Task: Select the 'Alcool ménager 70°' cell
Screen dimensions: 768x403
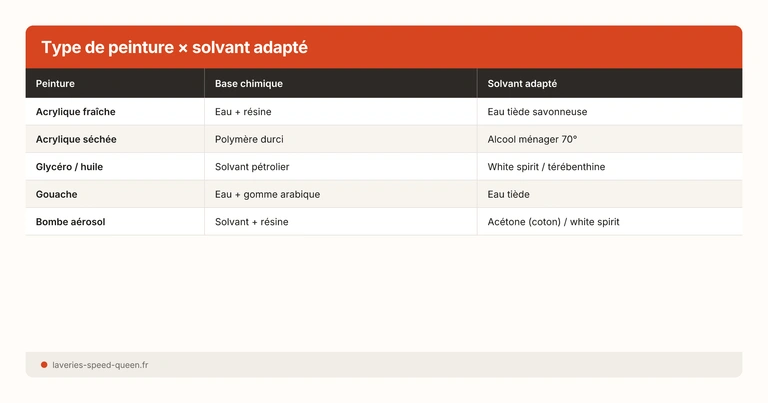Action: tap(532, 139)
